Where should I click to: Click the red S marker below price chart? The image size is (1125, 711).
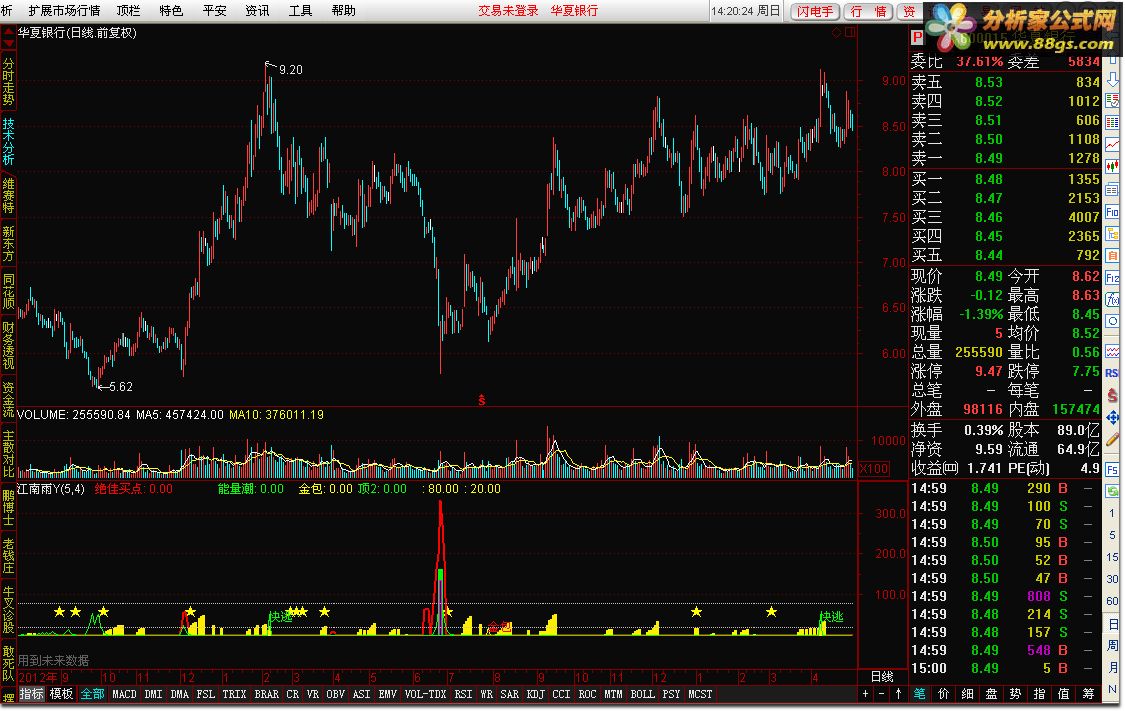tap(481, 400)
